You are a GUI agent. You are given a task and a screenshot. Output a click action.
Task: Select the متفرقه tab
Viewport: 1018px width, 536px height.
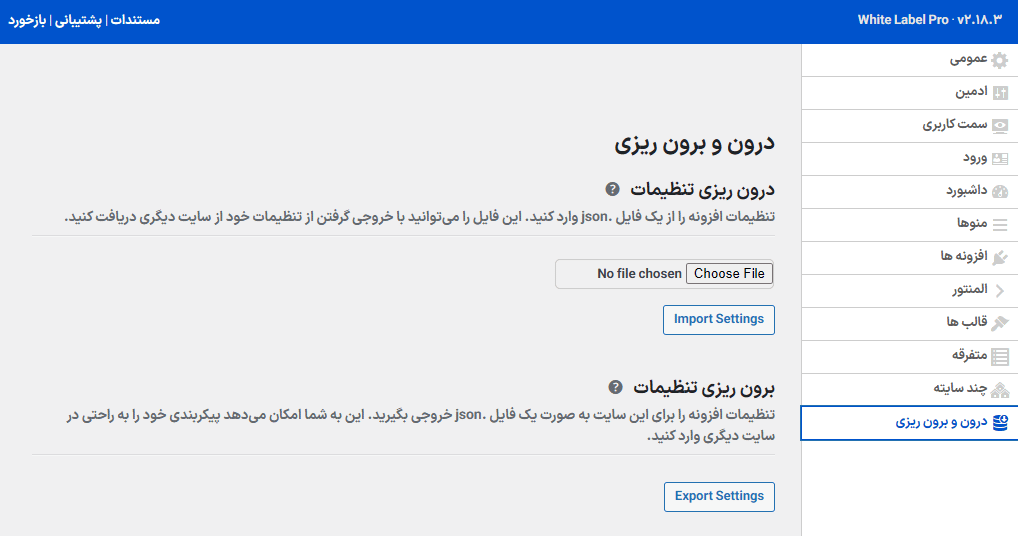click(969, 355)
